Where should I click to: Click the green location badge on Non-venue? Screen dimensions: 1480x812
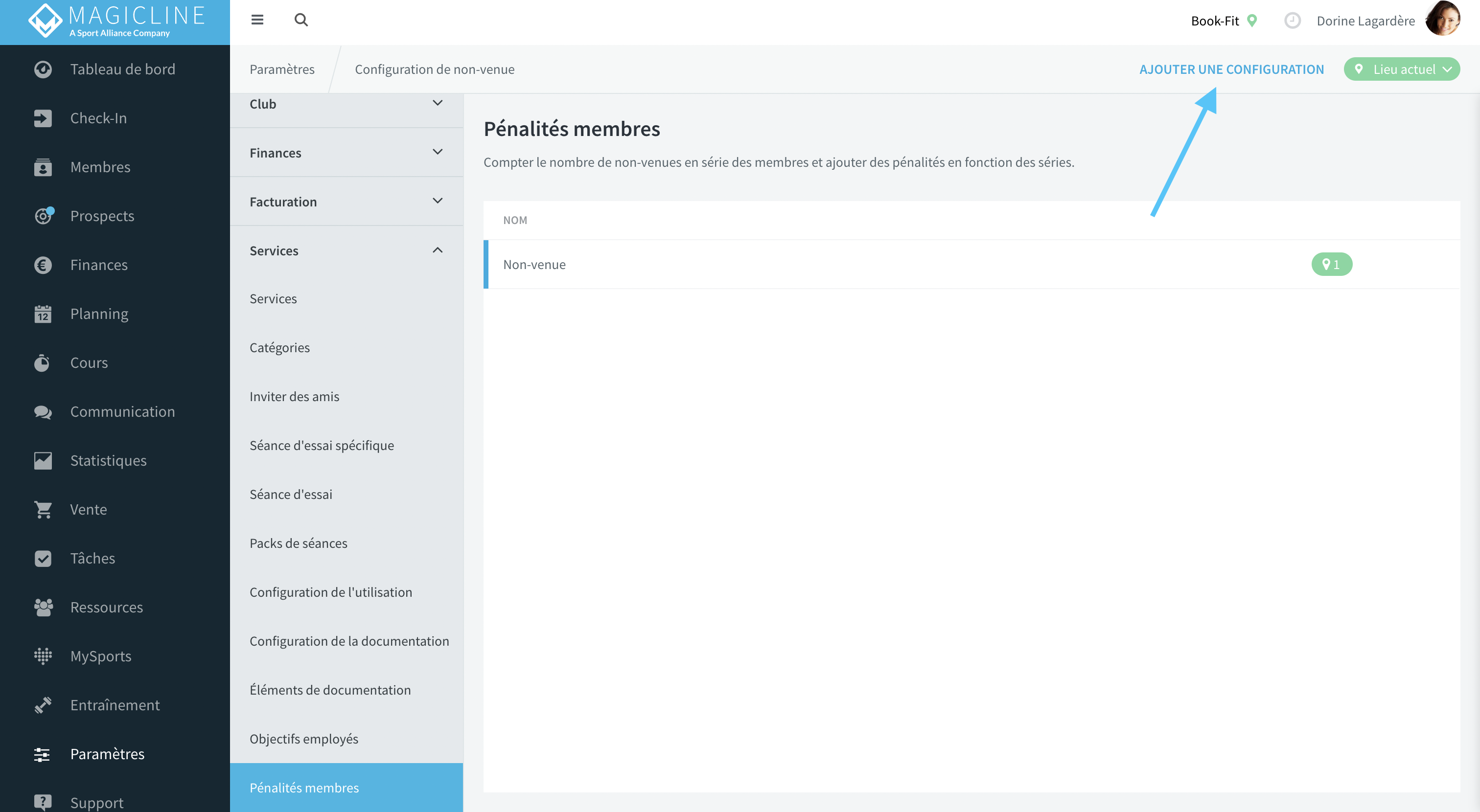[x=1331, y=264]
